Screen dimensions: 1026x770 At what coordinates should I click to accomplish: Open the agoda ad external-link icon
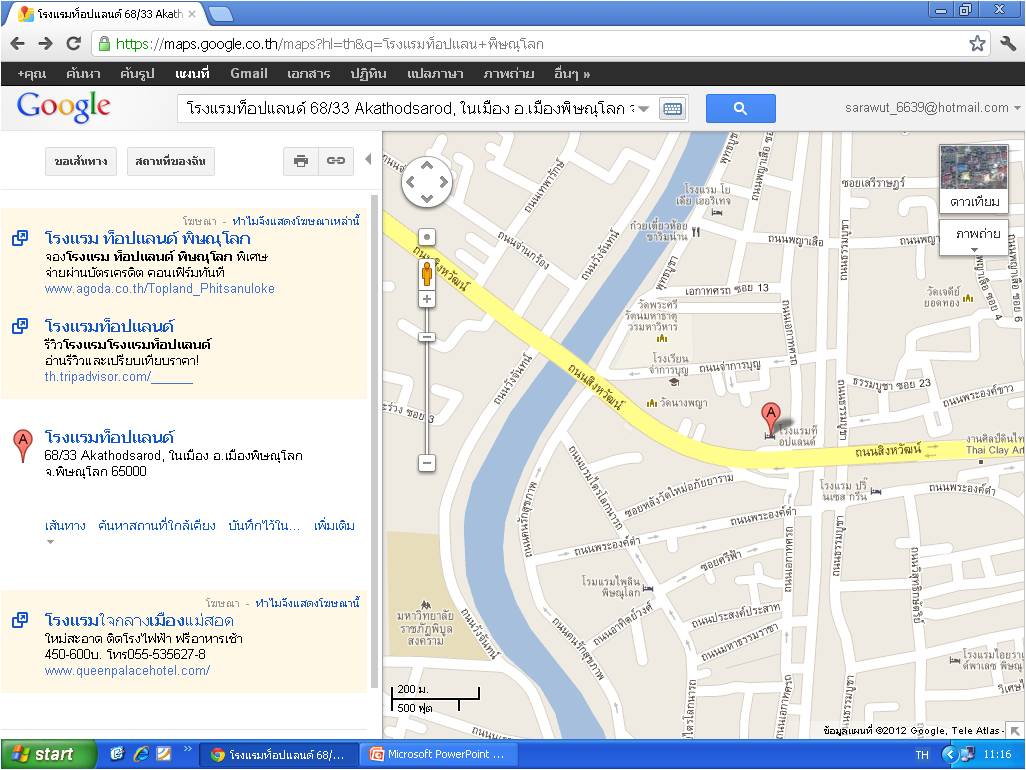(20, 238)
